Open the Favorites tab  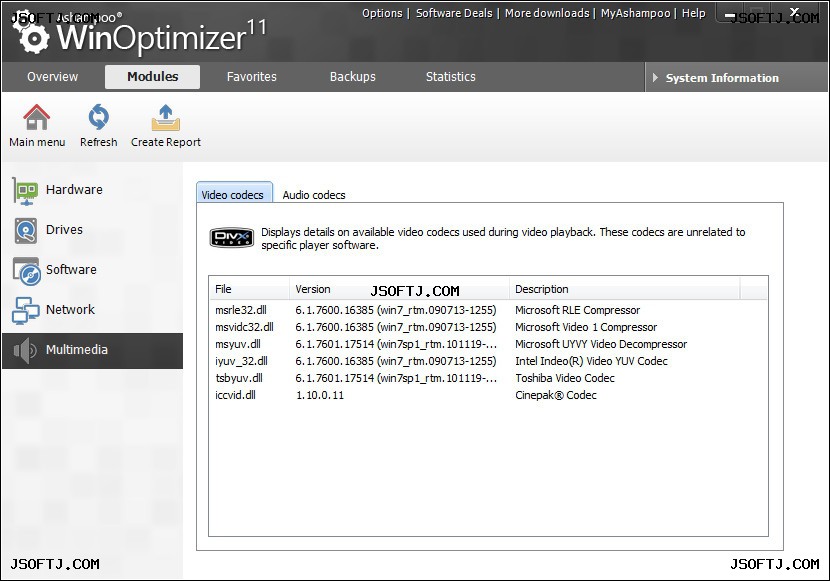pos(251,77)
